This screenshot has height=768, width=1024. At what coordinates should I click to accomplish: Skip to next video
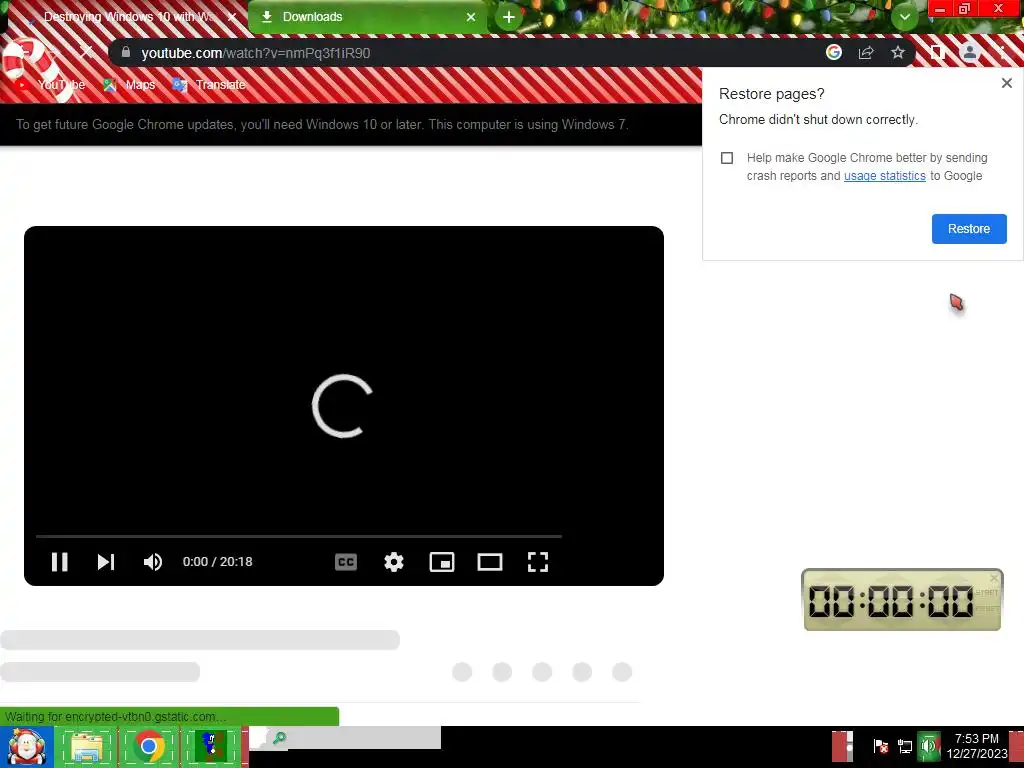click(x=106, y=562)
